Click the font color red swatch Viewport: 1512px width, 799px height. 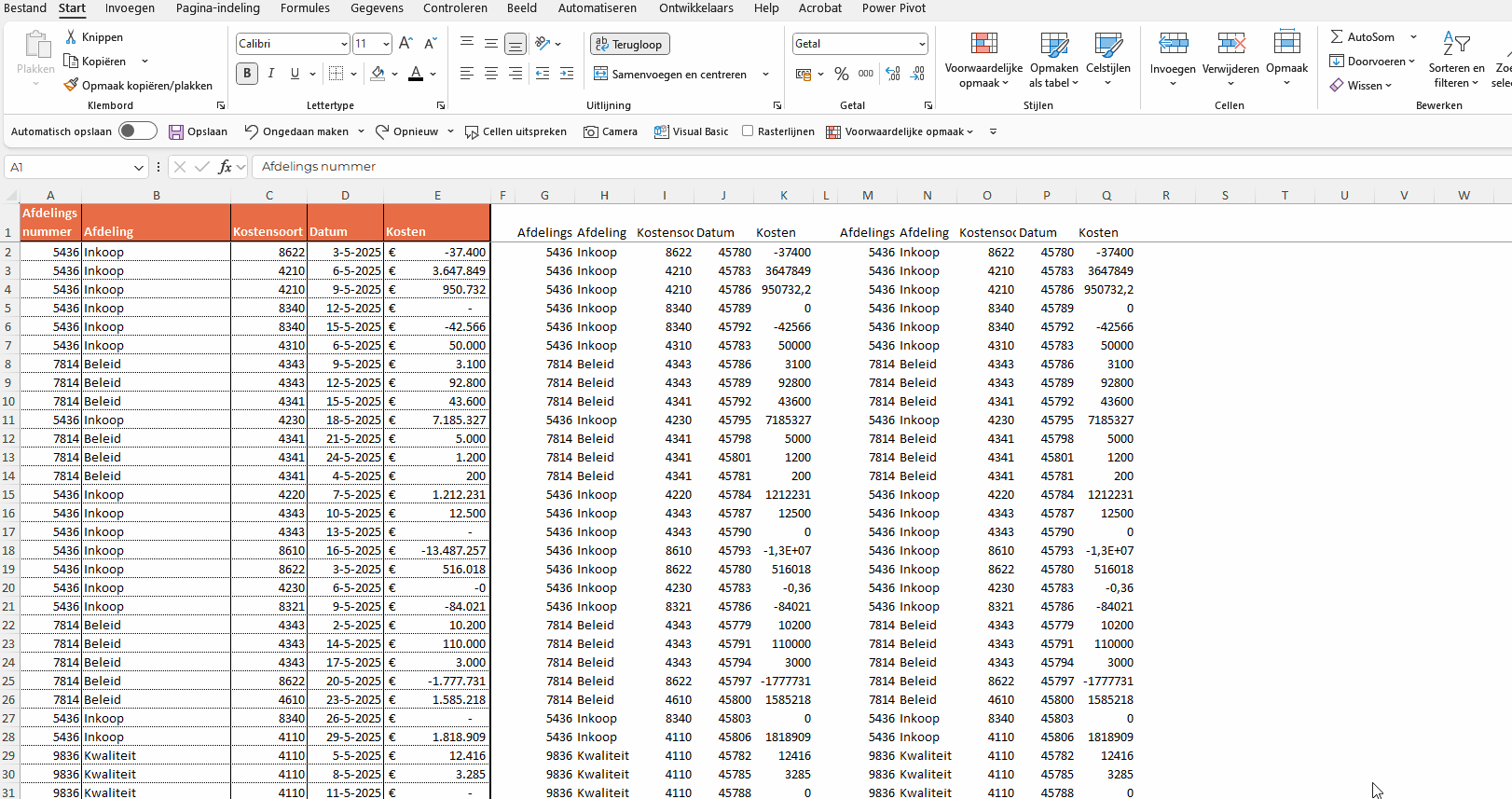point(416,74)
